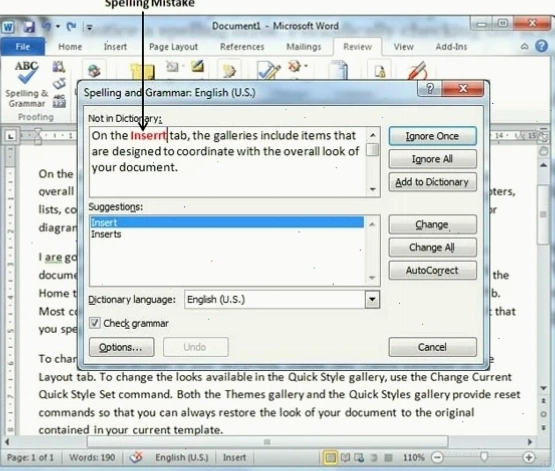
Task: Switch to Full Screen Reading view icon
Action: tap(345, 458)
